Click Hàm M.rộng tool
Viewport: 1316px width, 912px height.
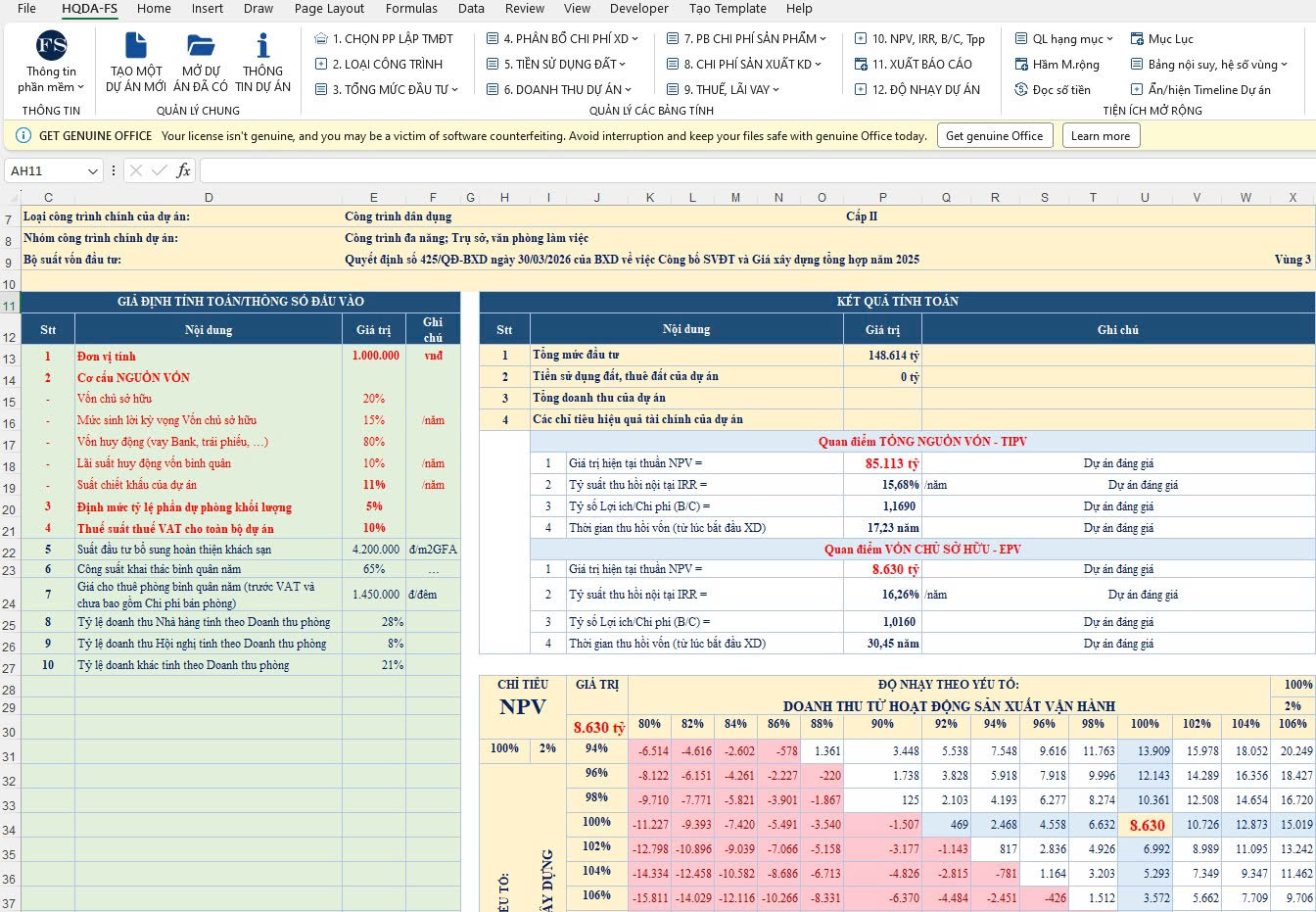point(1057,64)
